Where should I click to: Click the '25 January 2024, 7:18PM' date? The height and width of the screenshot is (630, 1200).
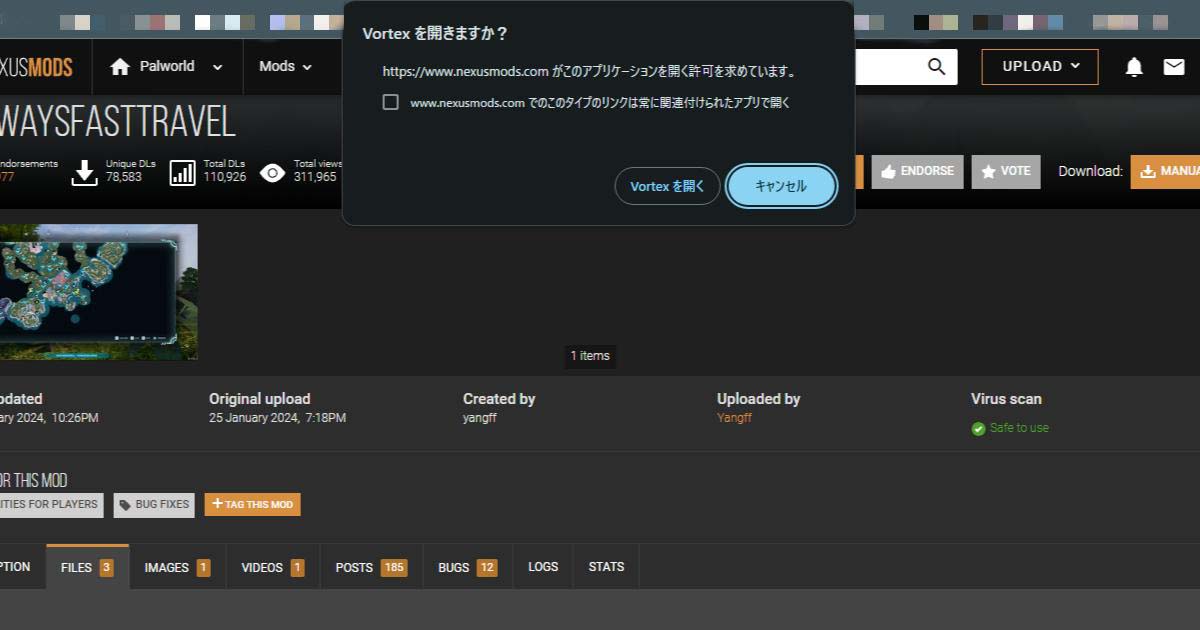(277, 418)
